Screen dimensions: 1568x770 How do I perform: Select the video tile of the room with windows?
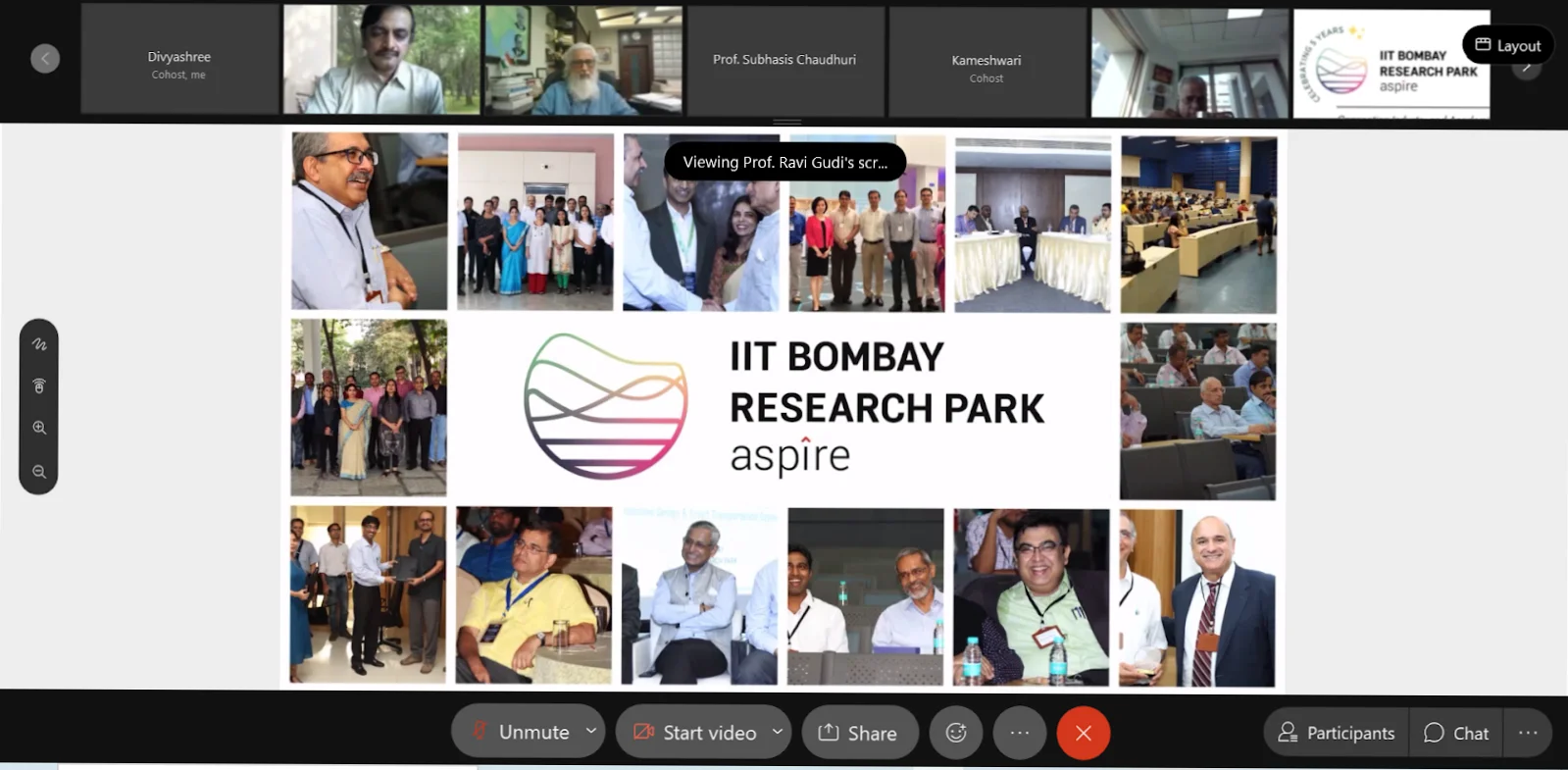tap(1189, 64)
